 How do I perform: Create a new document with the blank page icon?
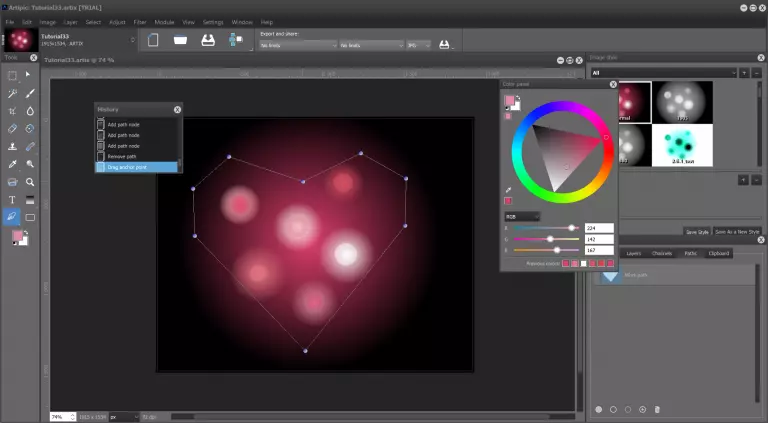[153, 40]
